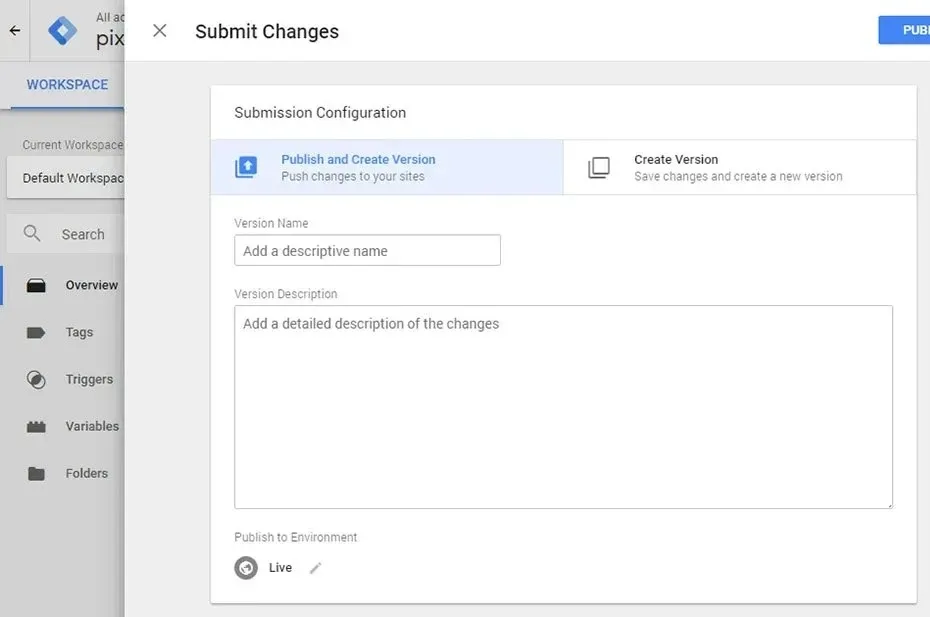Click the Publish and Create Version icon
930x617 pixels.
[246, 167]
